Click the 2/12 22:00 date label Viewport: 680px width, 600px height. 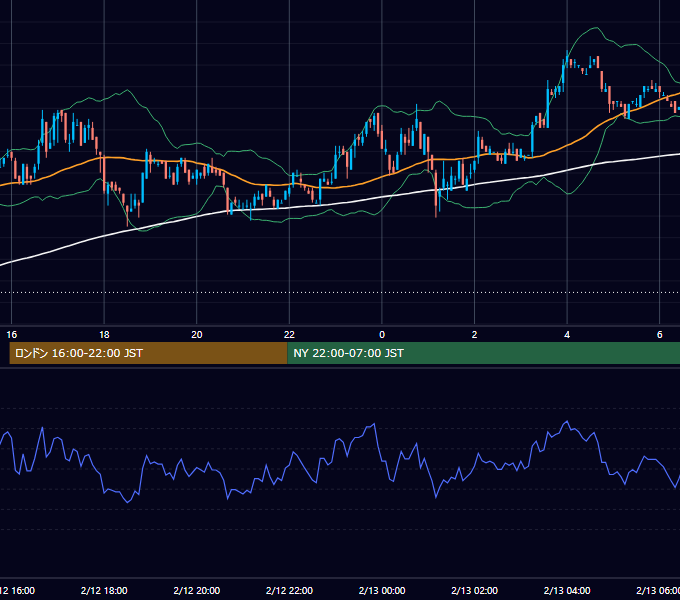tap(289, 590)
